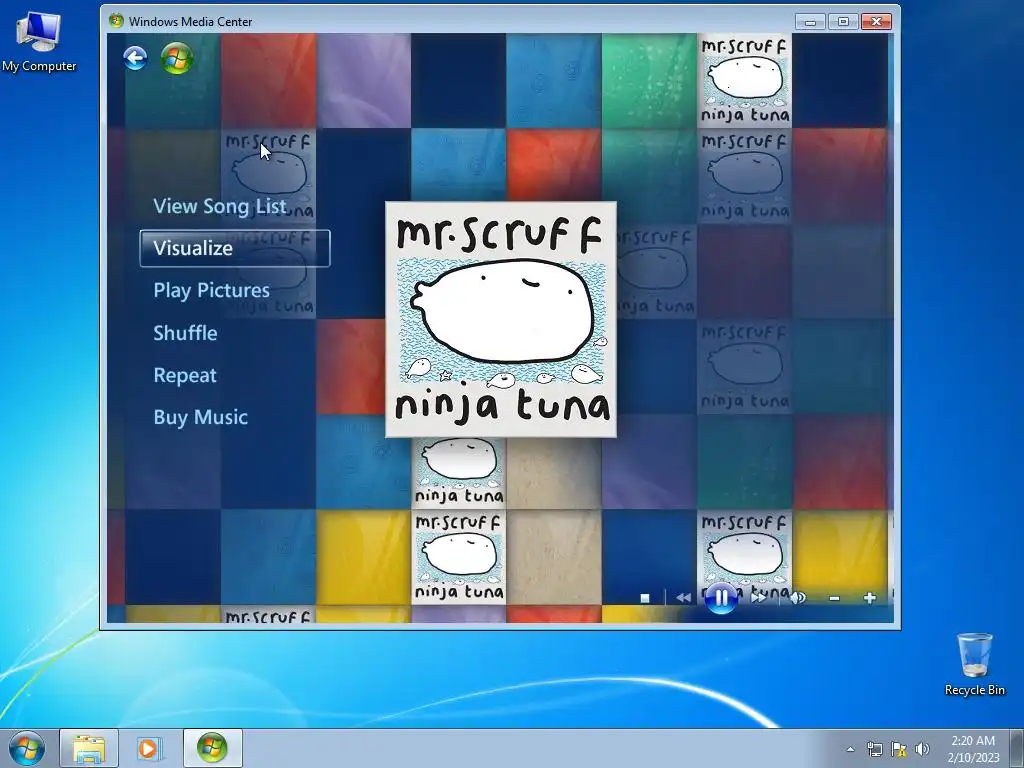Go back with the blue arrow button

(135, 58)
